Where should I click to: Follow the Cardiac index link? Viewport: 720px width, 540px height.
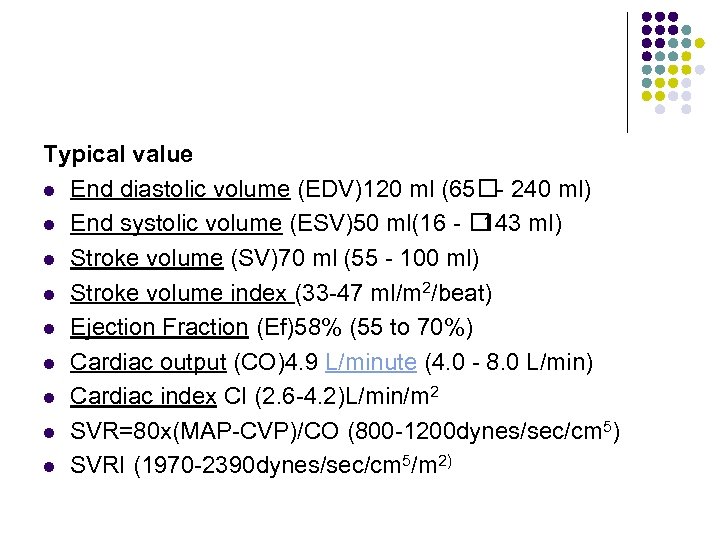point(143,396)
